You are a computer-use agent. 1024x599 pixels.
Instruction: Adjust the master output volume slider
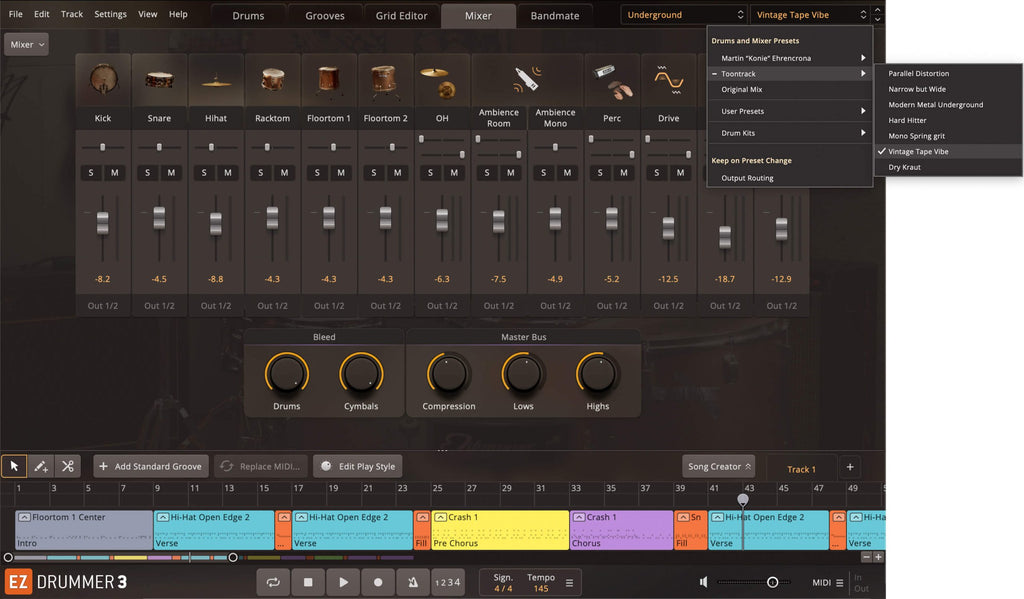[753, 582]
